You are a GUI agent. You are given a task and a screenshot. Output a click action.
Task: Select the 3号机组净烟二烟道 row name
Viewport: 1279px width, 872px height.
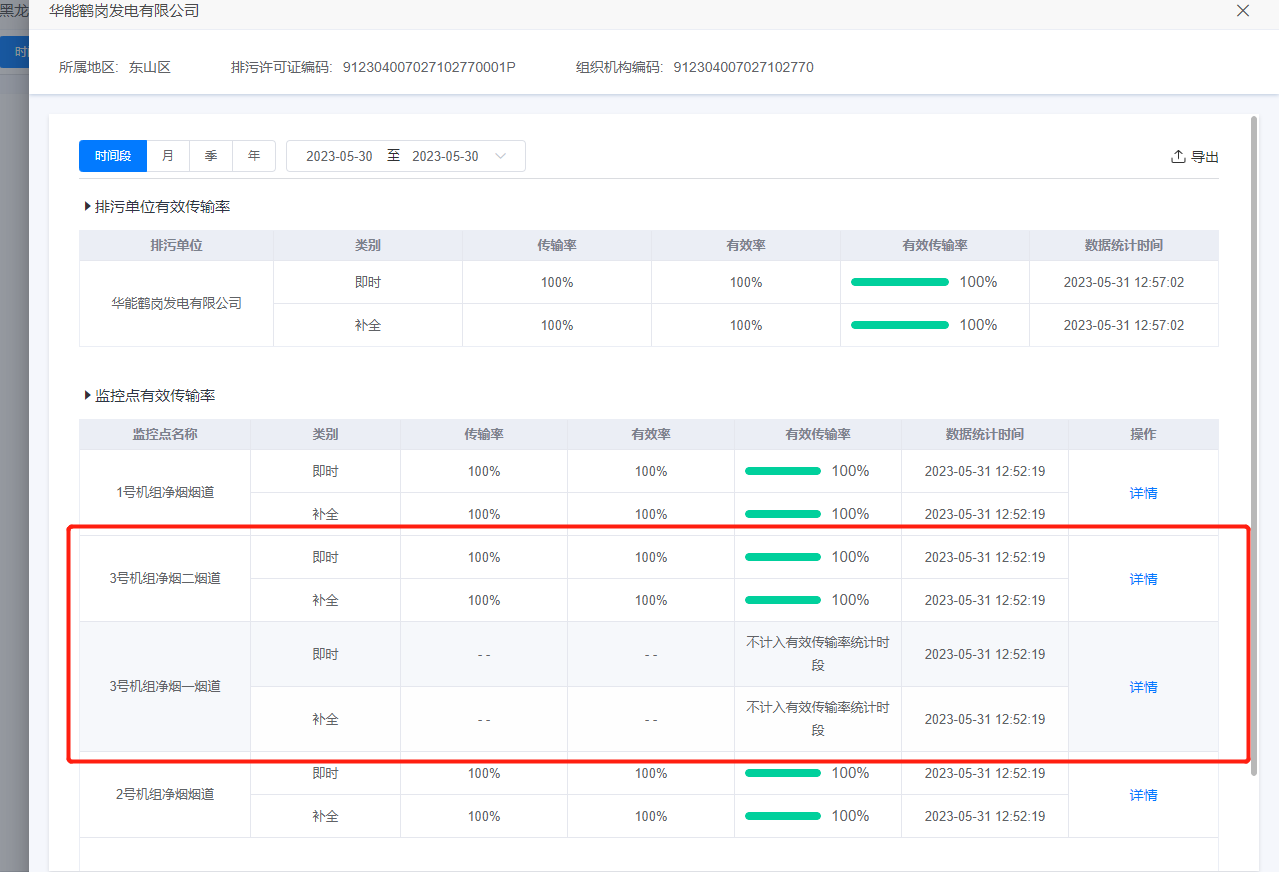(165, 578)
